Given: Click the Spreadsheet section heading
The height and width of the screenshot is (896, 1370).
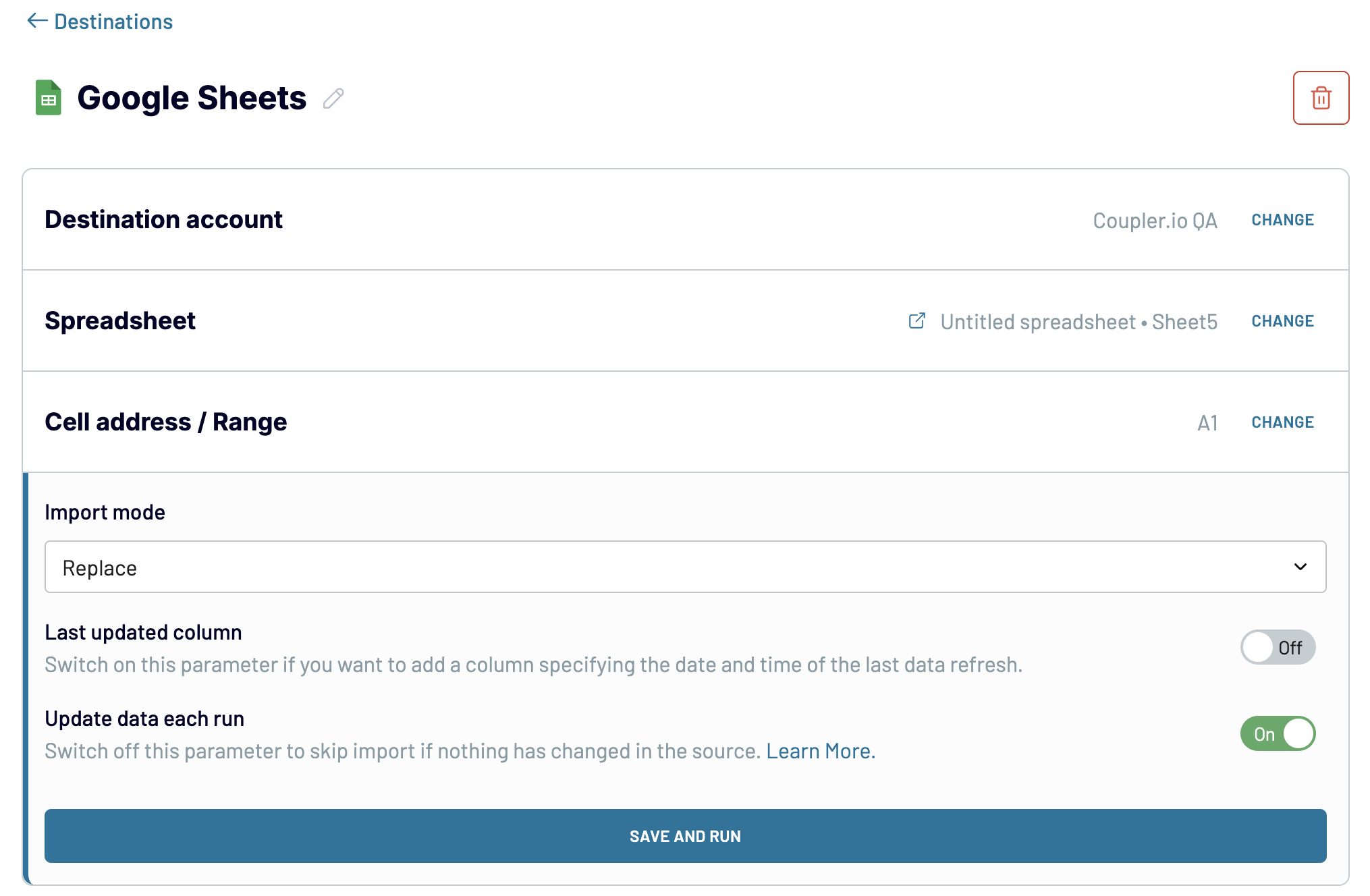Looking at the screenshot, I should (x=120, y=321).
